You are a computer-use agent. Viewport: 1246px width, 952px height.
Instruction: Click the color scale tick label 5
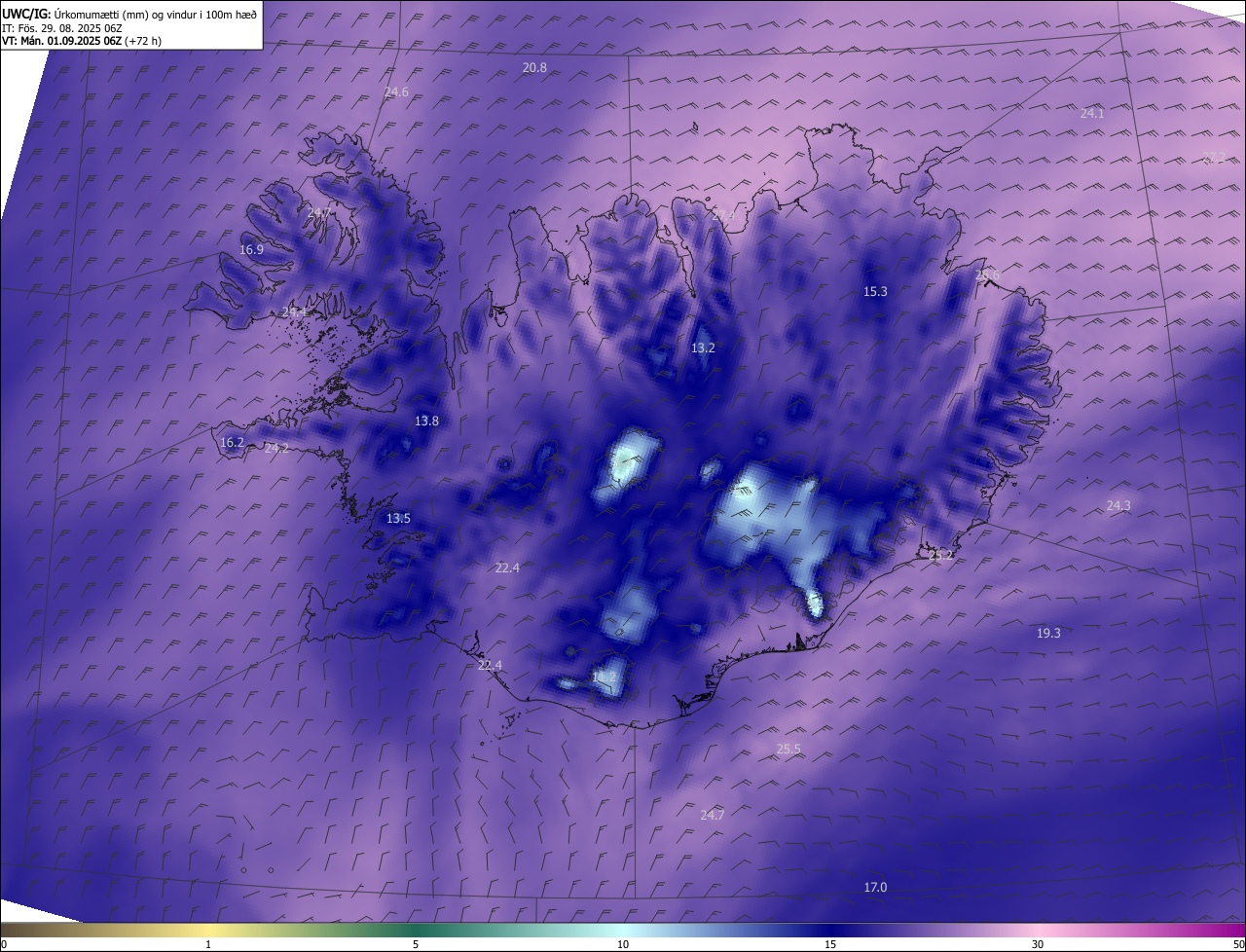pos(416,945)
